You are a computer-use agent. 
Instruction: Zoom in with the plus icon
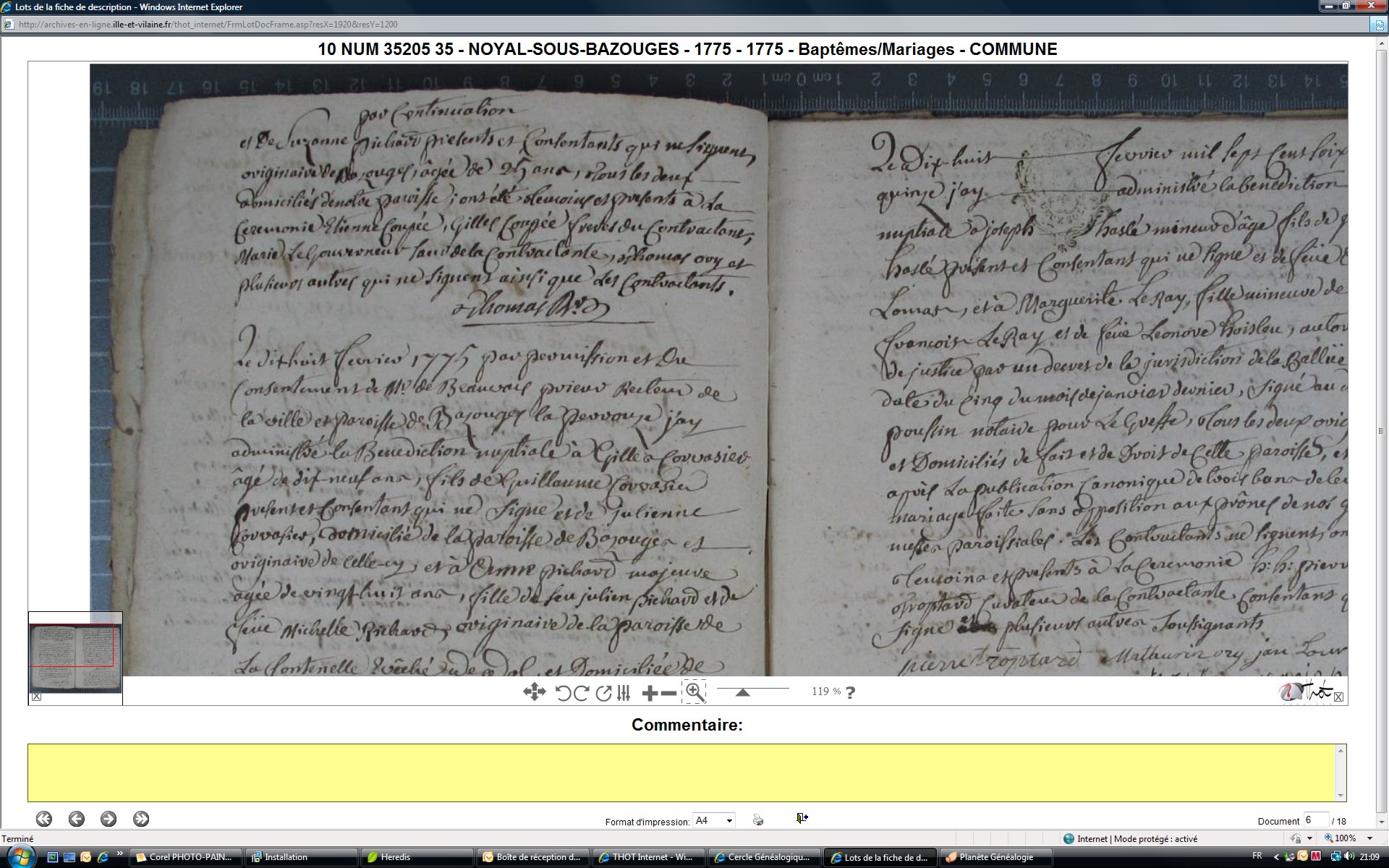[x=649, y=693]
